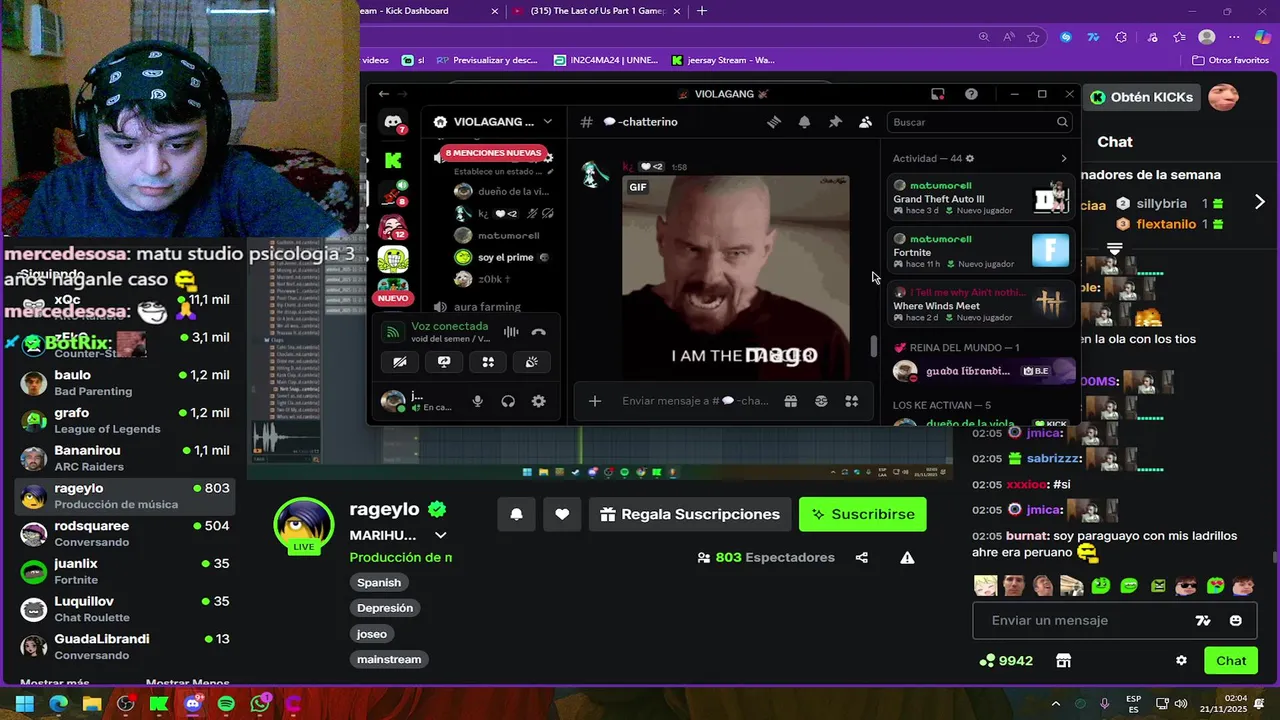1280x720 pixels.
Task: Report stream with warning triangle icon
Action: 907,557
